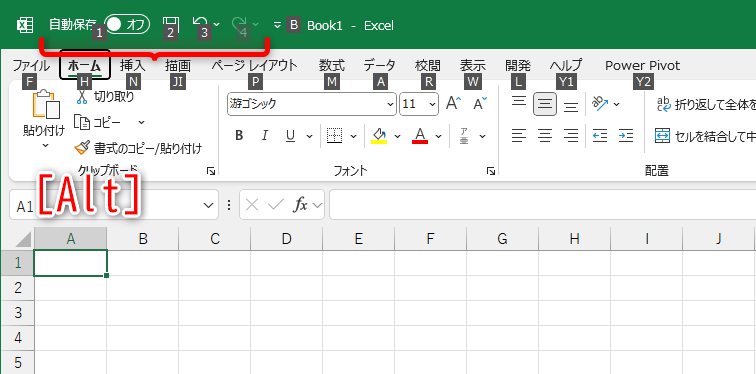Open the 校閲 tab
756x374 pixels.
428,65
